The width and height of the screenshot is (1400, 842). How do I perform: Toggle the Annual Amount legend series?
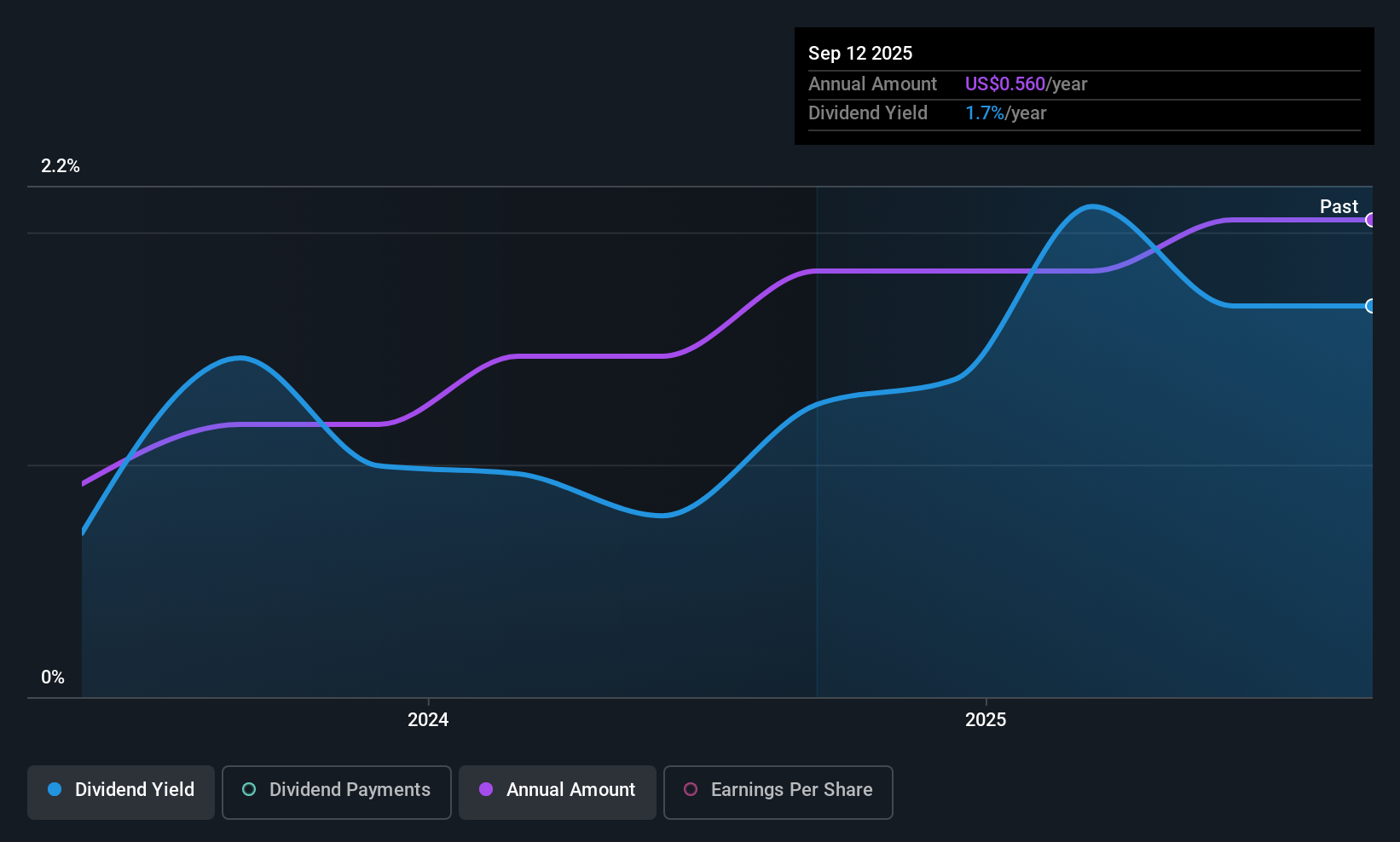pyautogui.click(x=558, y=792)
